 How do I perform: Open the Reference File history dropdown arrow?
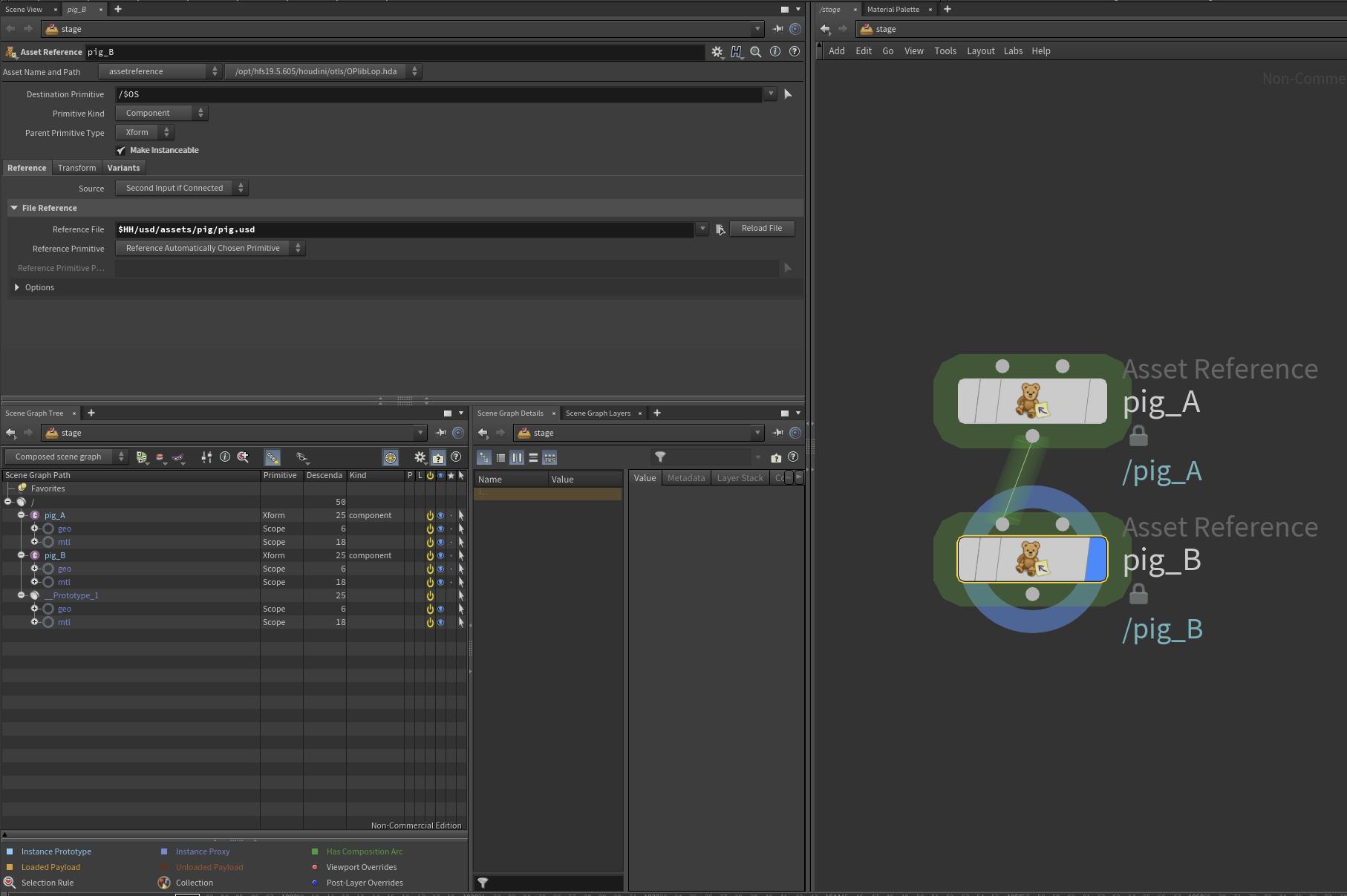(x=702, y=229)
